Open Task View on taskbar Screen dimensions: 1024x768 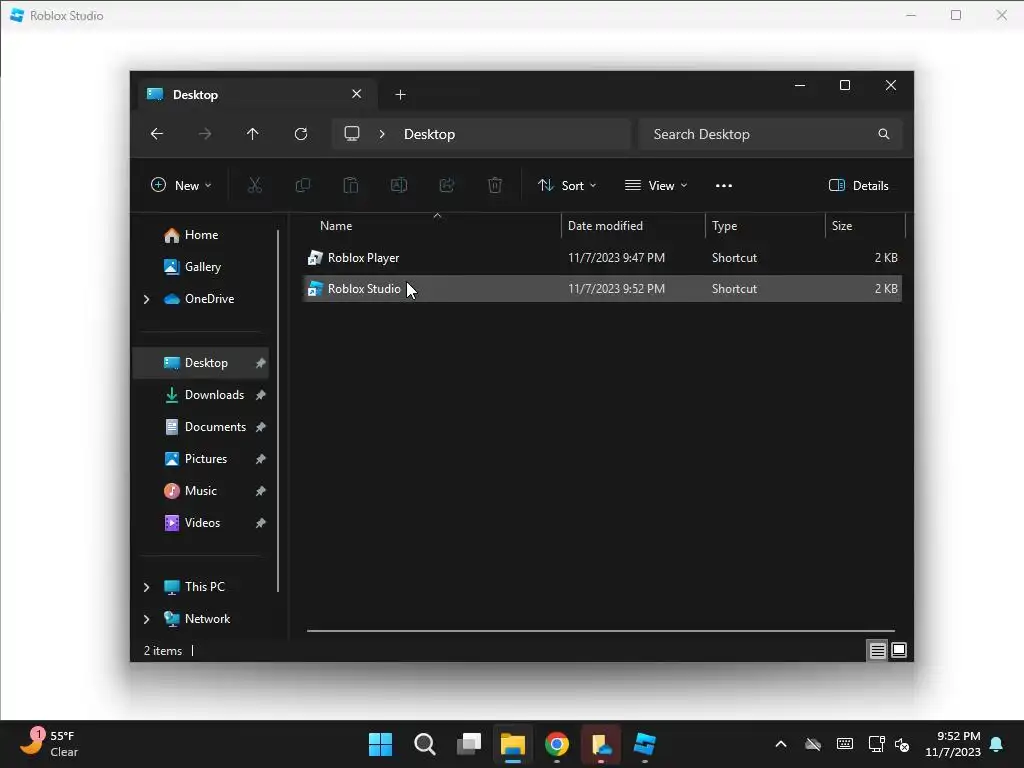click(469, 744)
